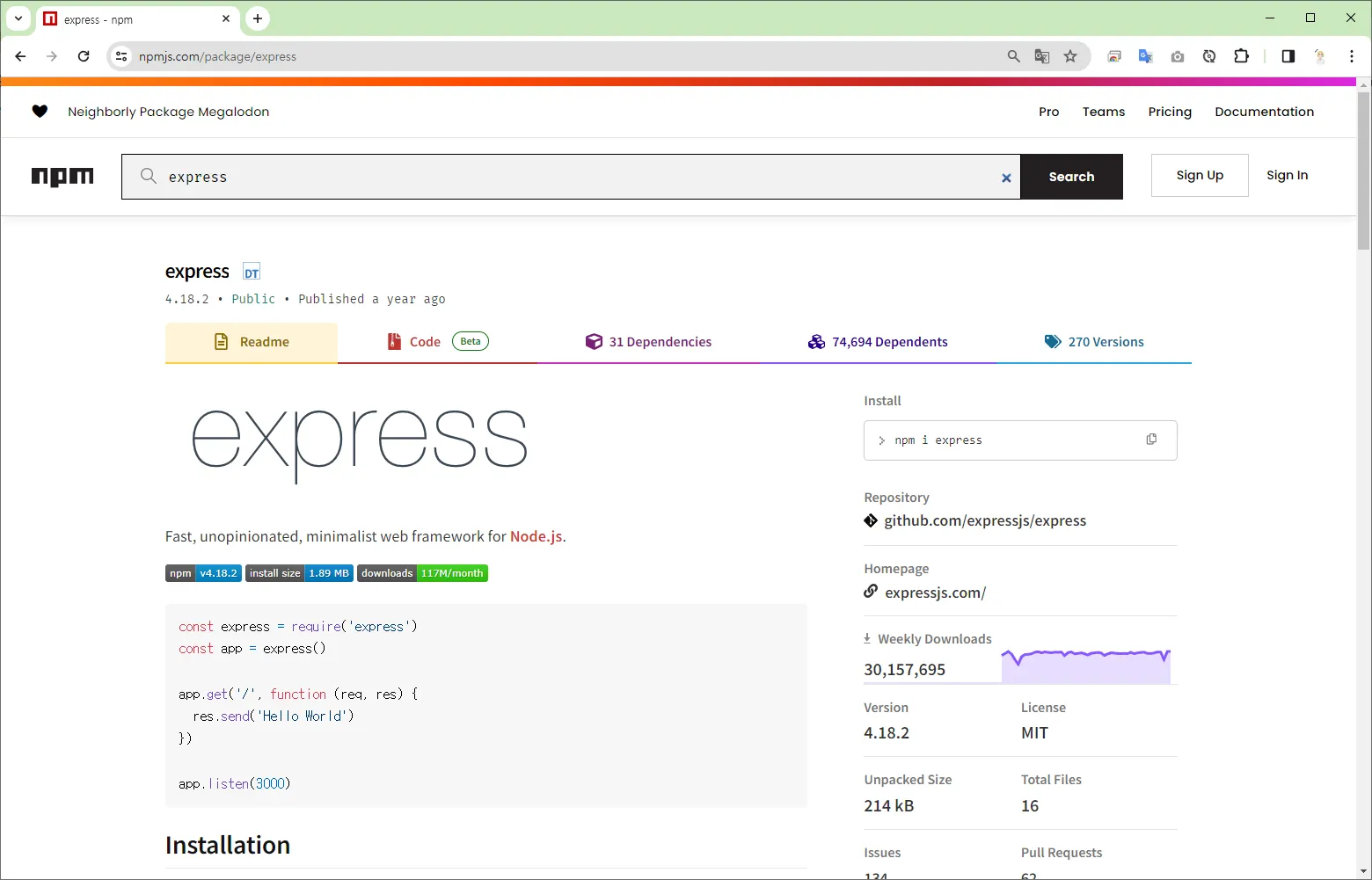
Task: Open the Google Translate extension icon
Action: 1146,56
